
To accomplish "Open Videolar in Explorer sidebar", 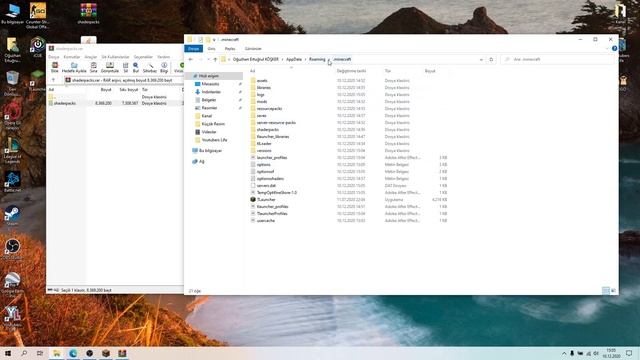I will (209, 132).
